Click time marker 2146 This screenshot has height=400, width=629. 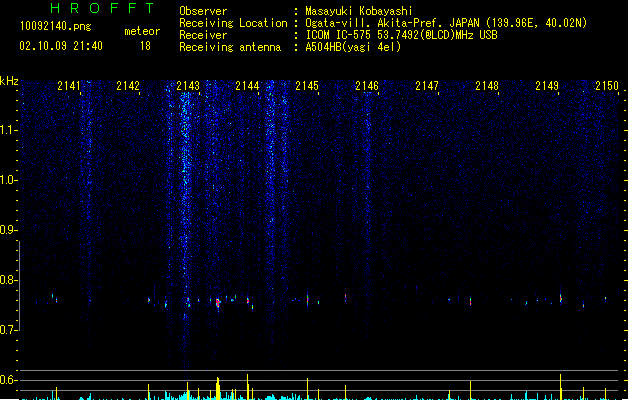367,86
